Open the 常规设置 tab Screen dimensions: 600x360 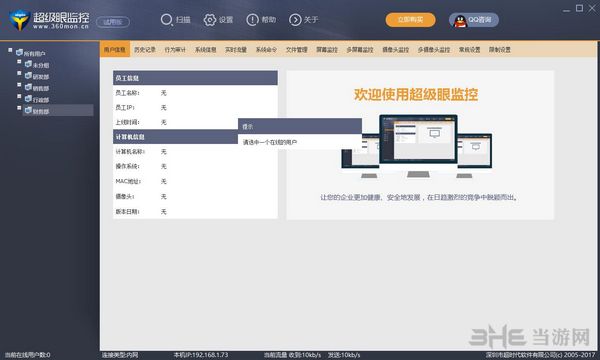click(470, 50)
